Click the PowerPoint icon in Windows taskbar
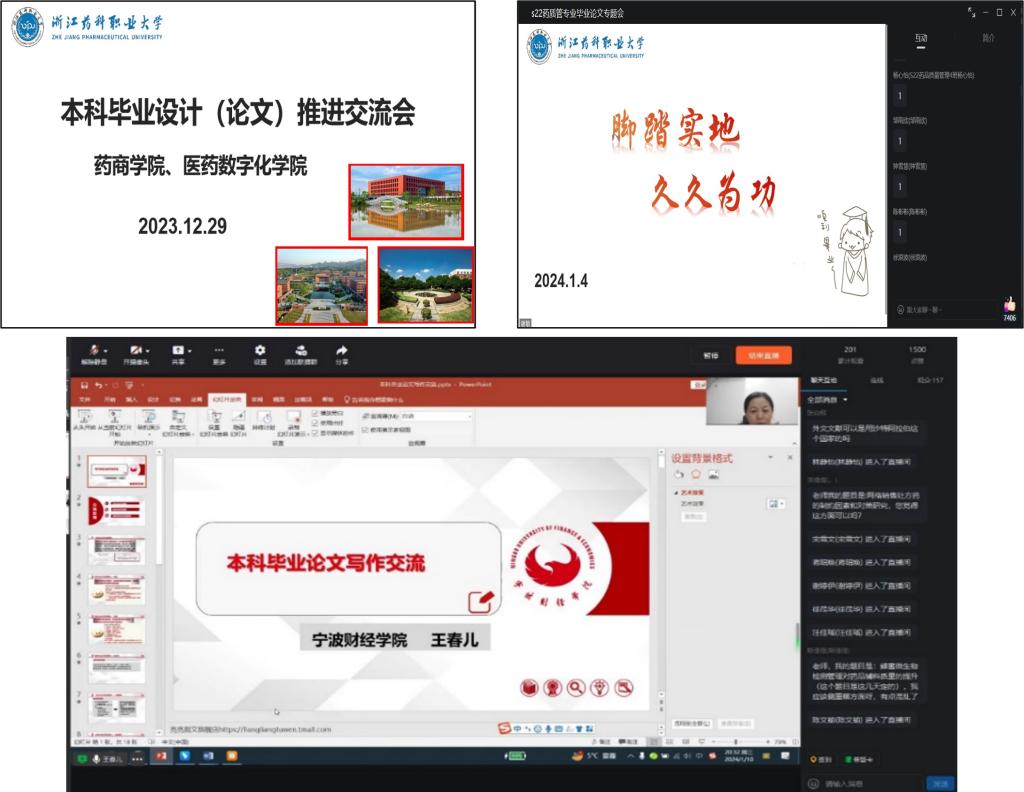 (x=161, y=756)
